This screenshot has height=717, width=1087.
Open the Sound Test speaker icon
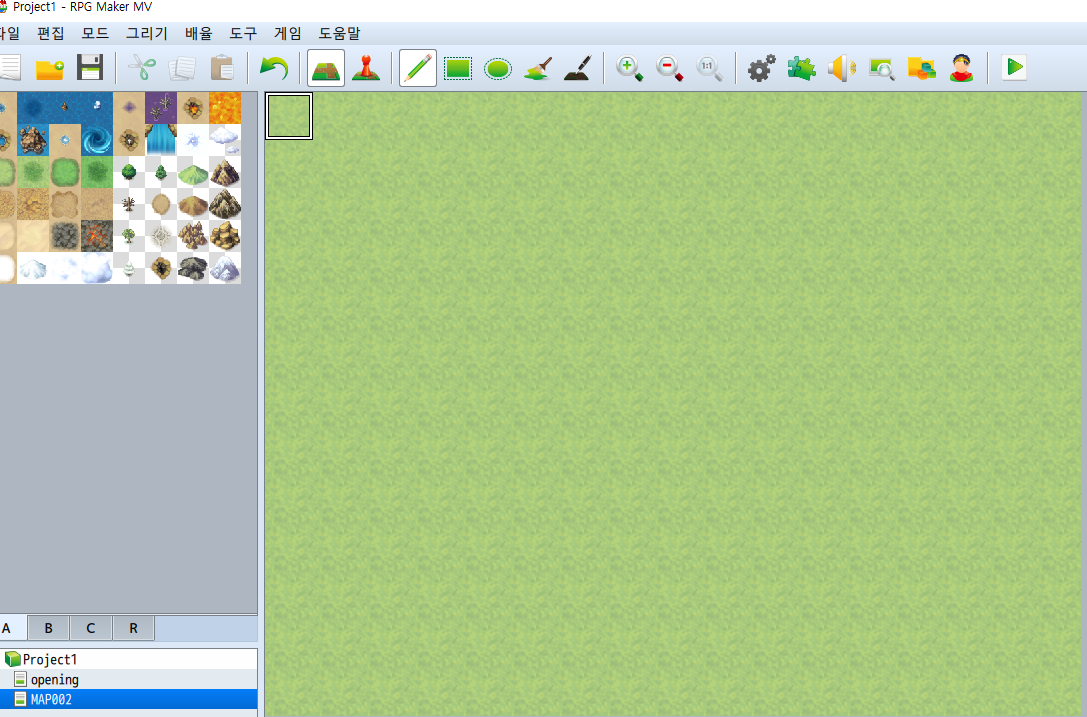[842, 68]
